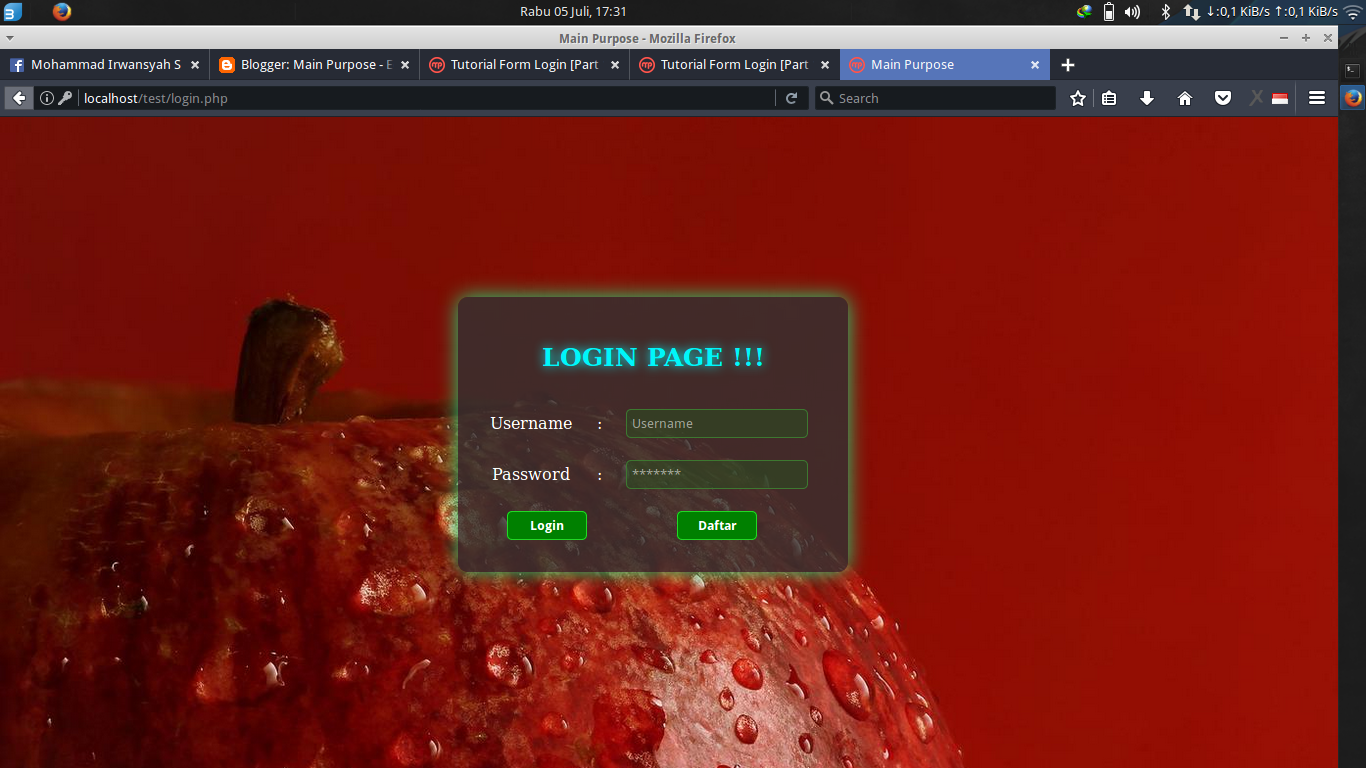Open the Firefox hamburger menu
This screenshot has height=768, width=1366.
click(1317, 98)
